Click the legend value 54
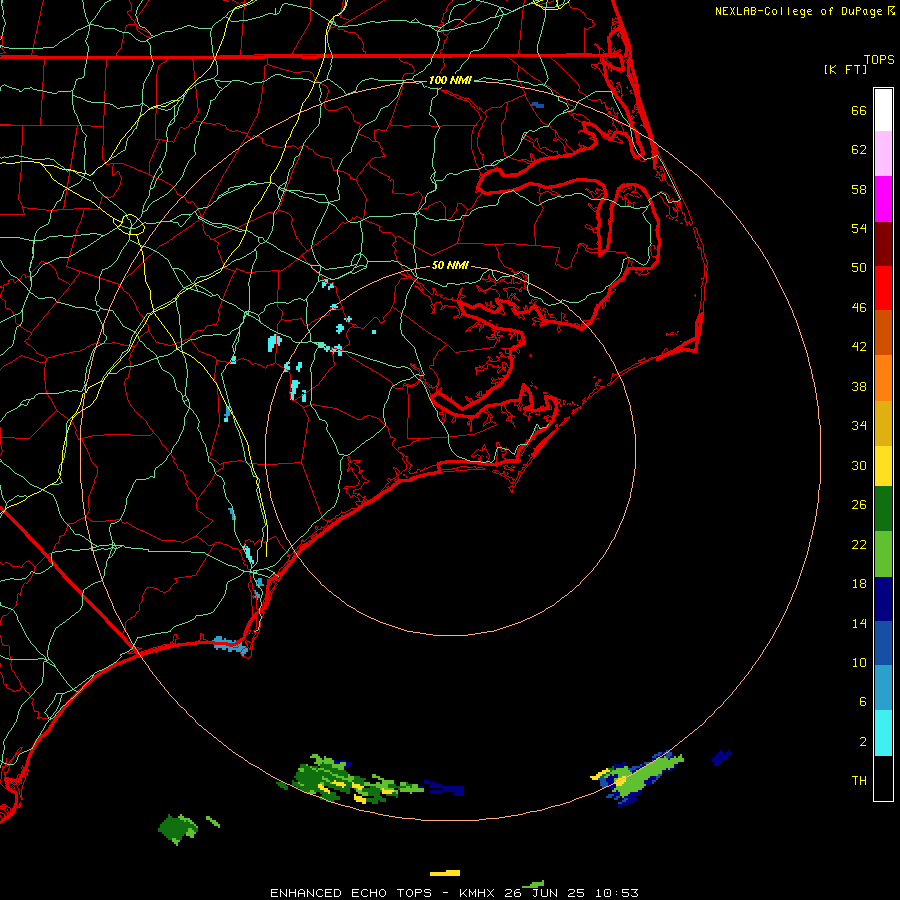The image size is (900, 900). (x=859, y=228)
